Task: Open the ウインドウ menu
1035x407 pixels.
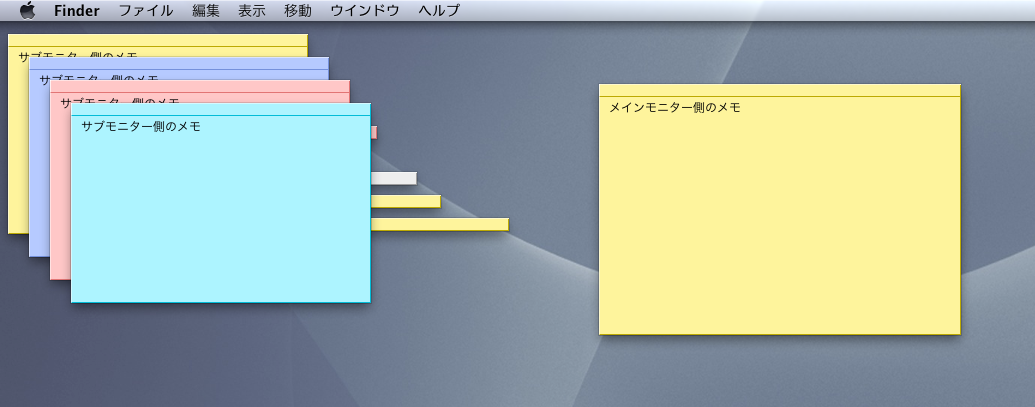Action: coord(365,11)
